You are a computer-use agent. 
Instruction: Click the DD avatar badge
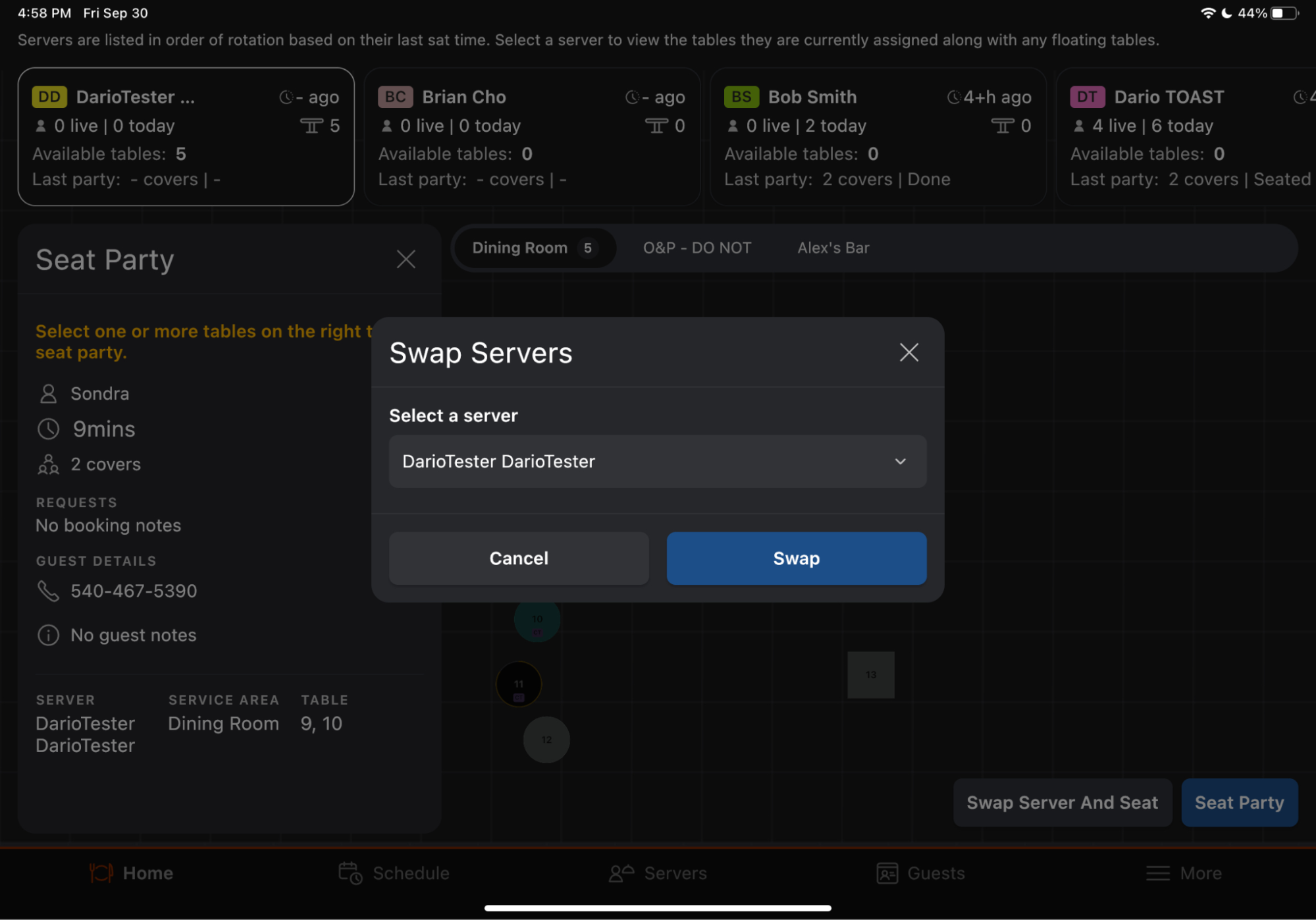pos(49,97)
